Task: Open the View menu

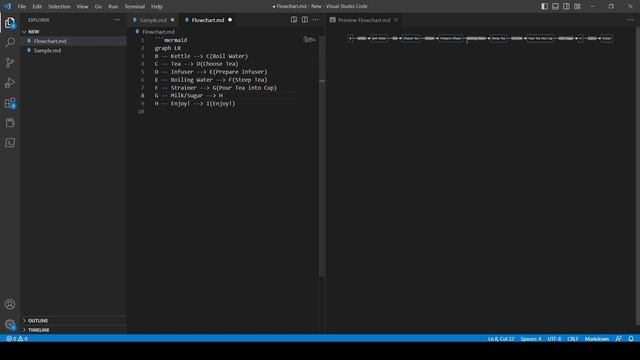Action: click(x=82, y=6)
